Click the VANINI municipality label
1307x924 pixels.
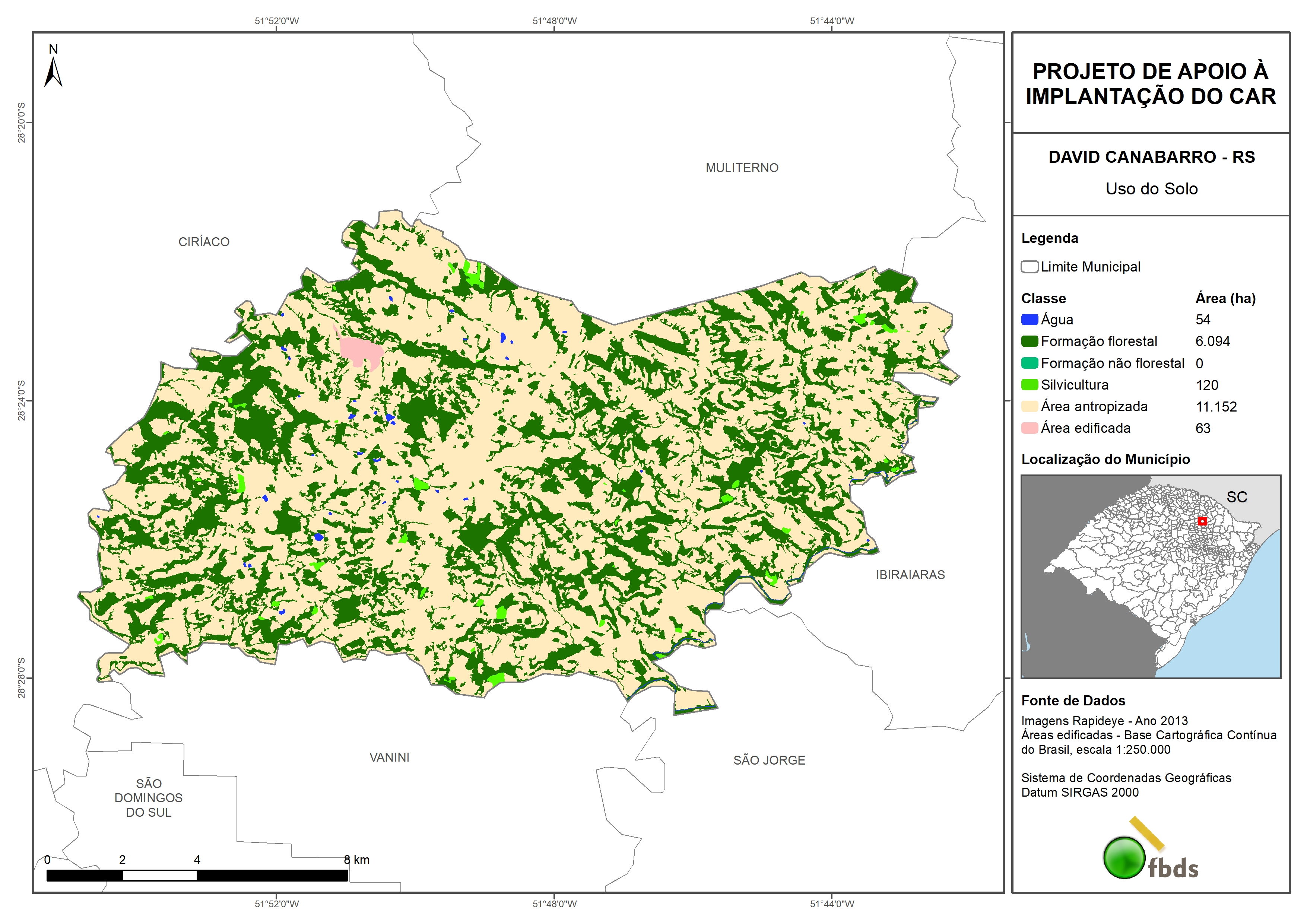click(x=389, y=757)
